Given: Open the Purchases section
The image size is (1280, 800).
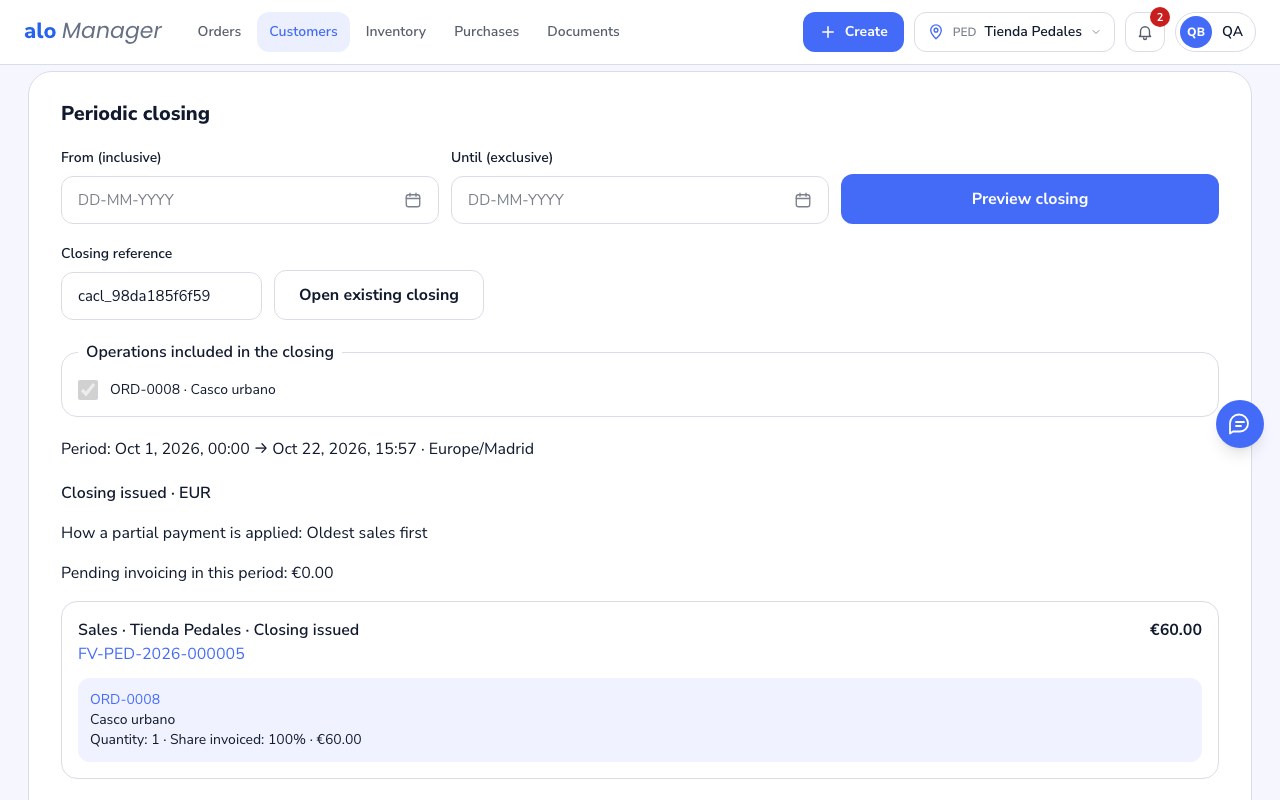Looking at the screenshot, I should click(486, 32).
